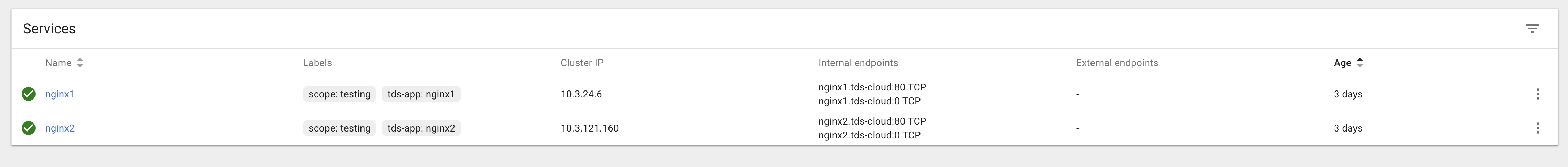This screenshot has height=167, width=1568.
Task: Click the Services card title
Action: pyautogui.click(x=49, y=29)
